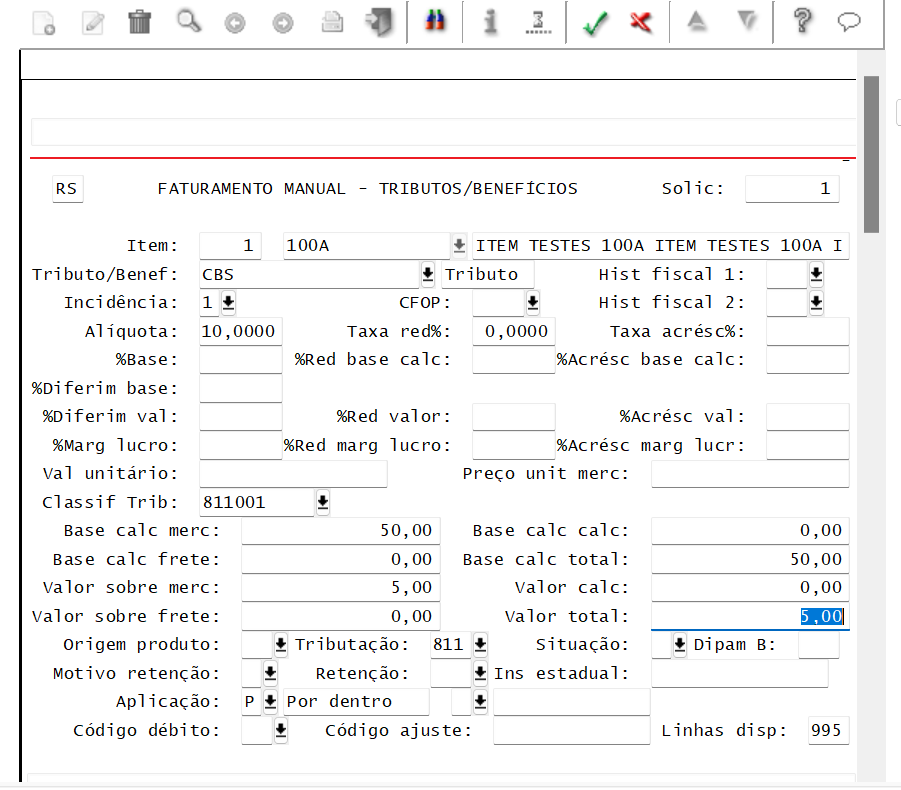Expand the Incidência dropdown arrow
Image resolution: width=901 pixels, height=790 pixels.
(228, 302)
